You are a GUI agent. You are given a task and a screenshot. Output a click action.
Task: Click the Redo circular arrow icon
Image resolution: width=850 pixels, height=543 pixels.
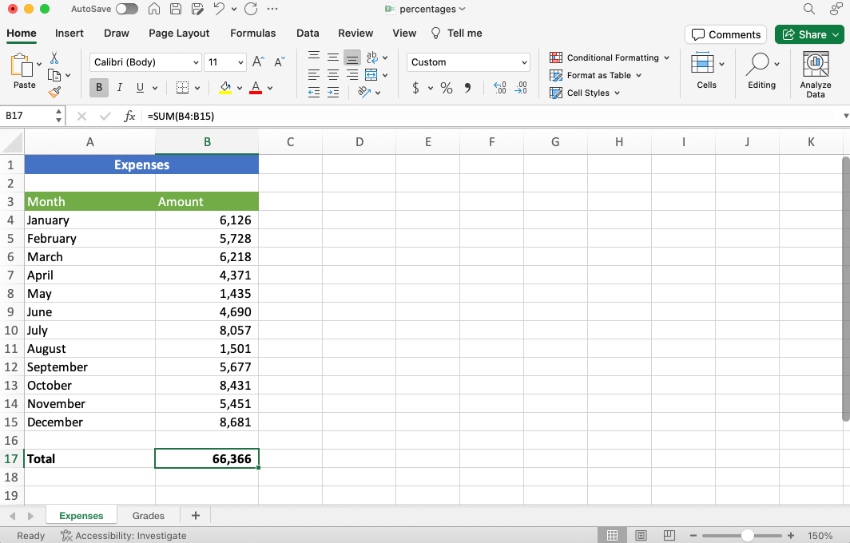click(x=250, y=9)
